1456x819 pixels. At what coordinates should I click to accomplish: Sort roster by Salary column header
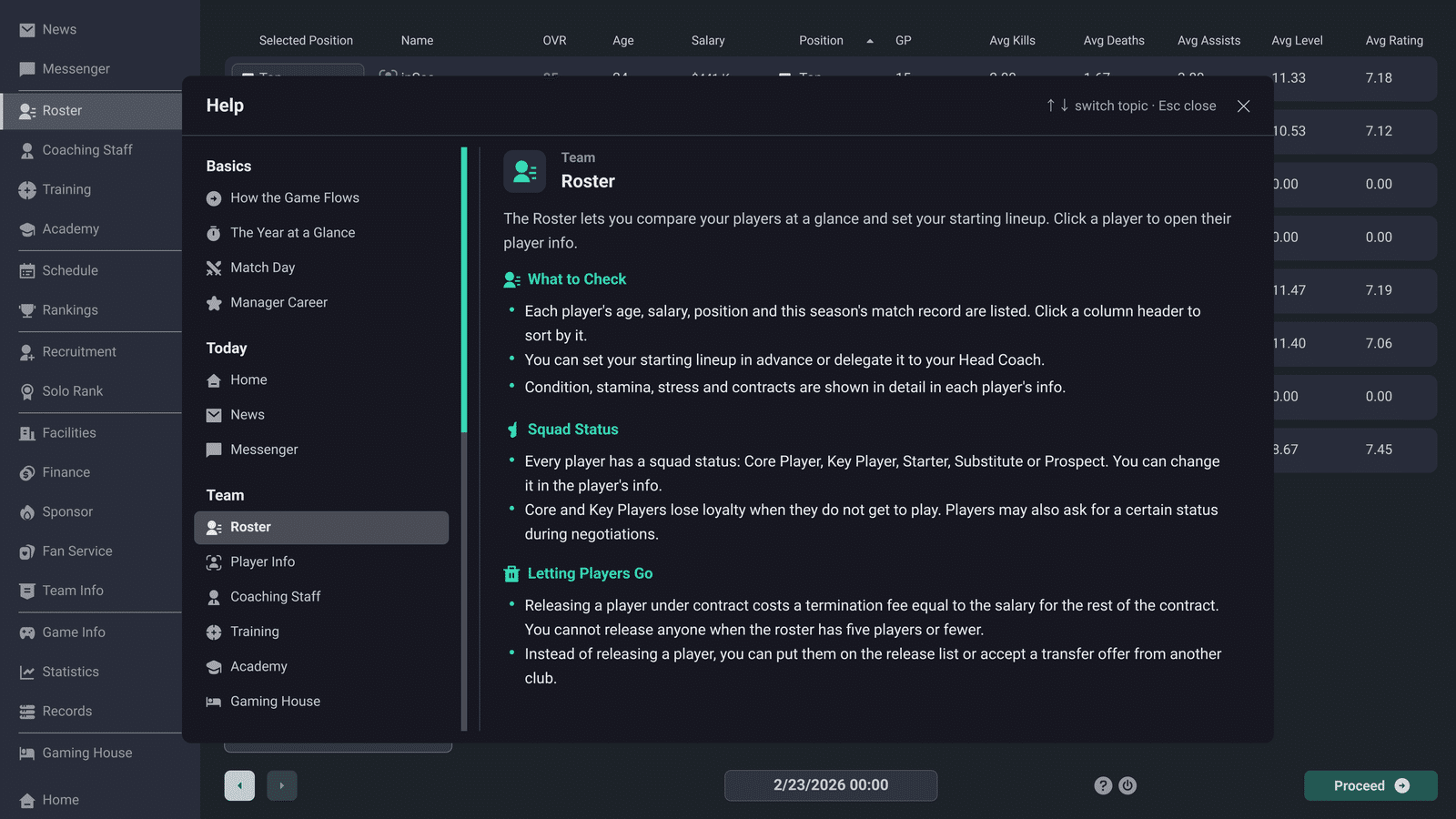coord(708,41)
